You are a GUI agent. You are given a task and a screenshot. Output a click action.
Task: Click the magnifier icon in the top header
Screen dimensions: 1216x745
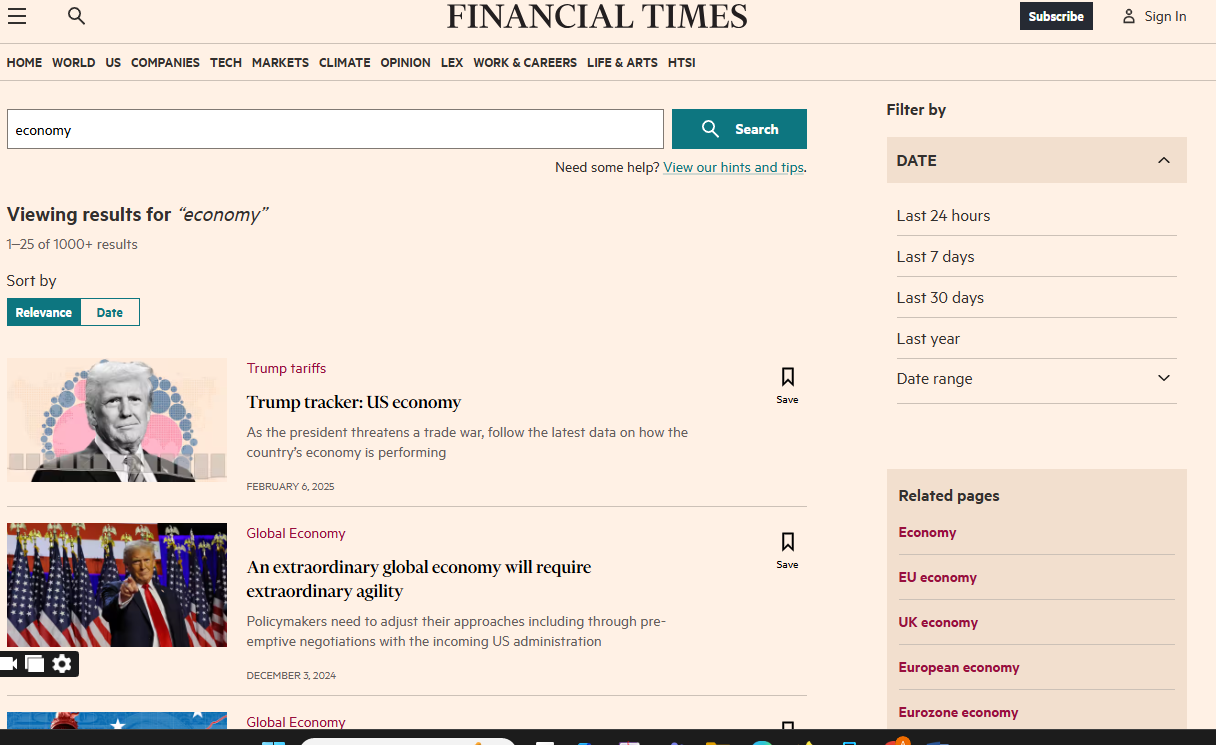pyautogui.click(x=76, y=16)
